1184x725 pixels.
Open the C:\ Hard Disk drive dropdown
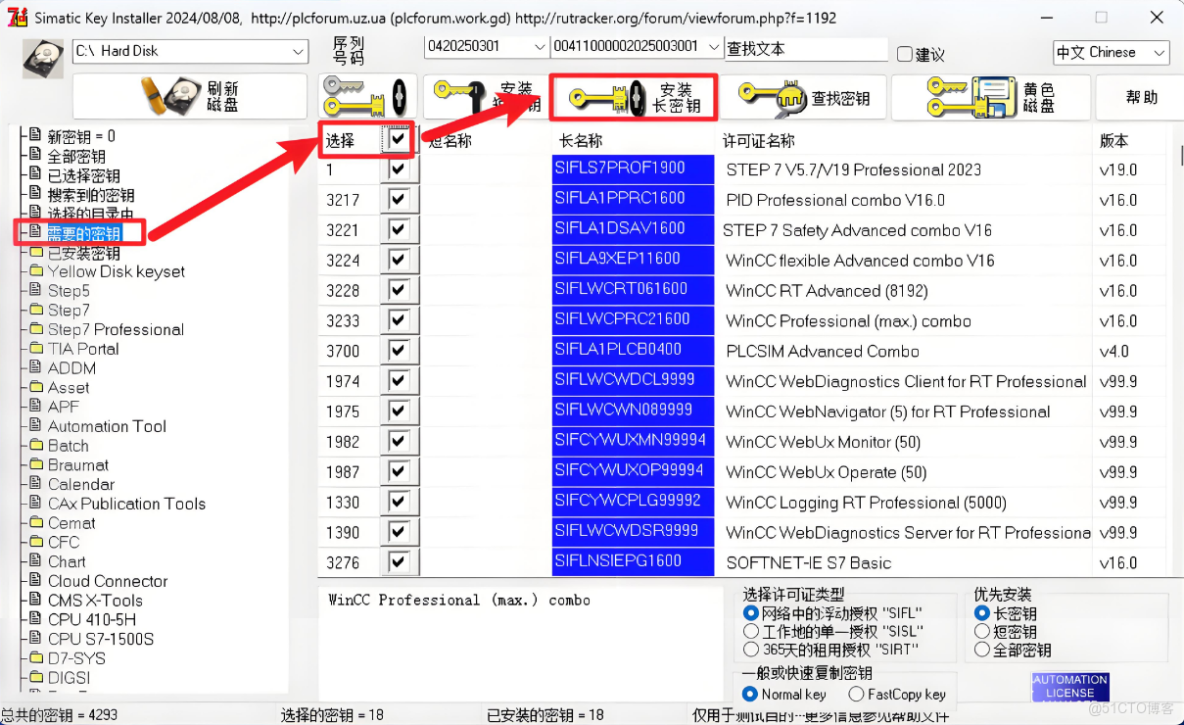299,51
